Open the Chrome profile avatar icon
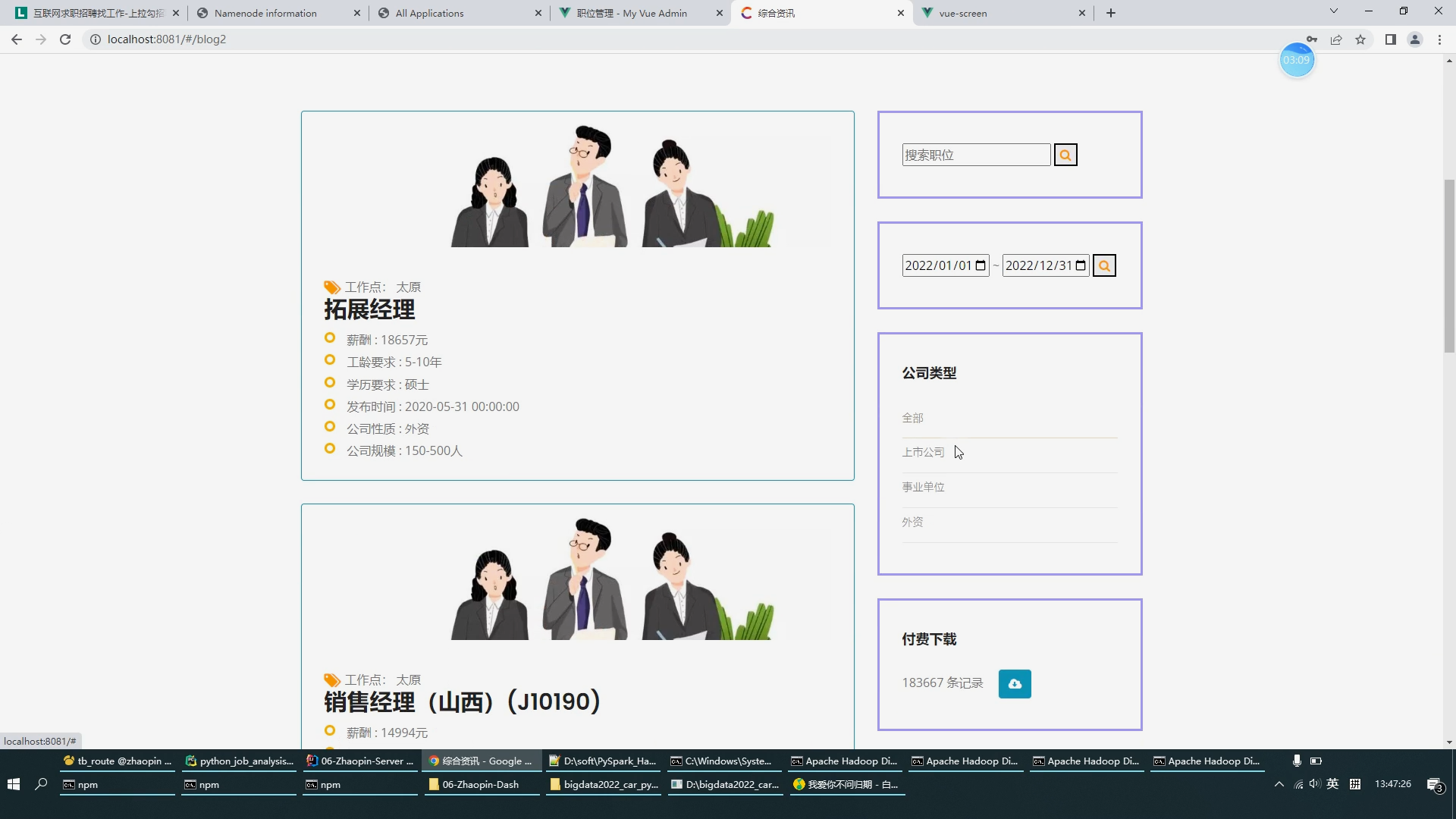 tap(1415, 39)
